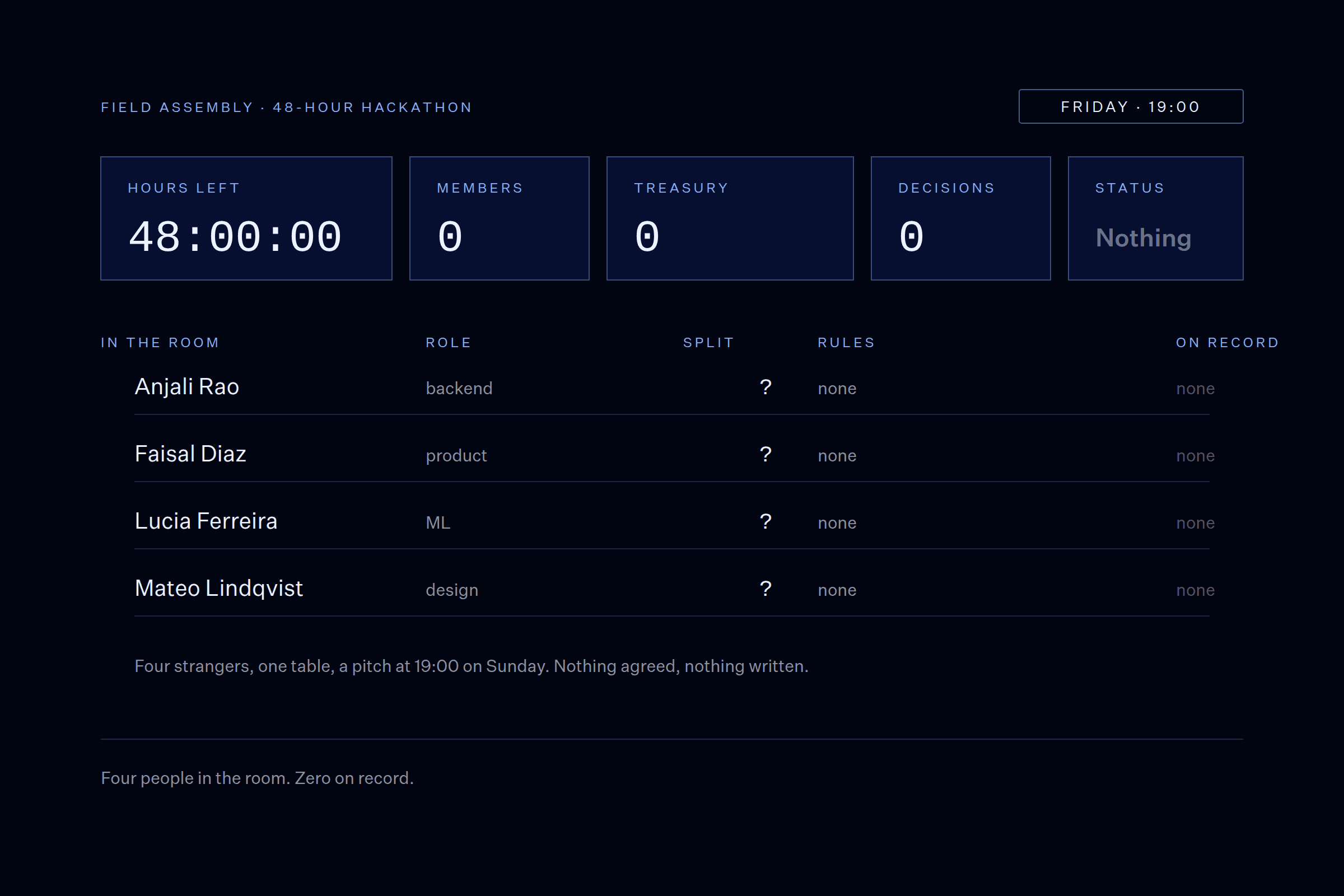The height and width of the screenshot is (896, 1344).
Task: Click the ML role cell
Action: click(438, 523)
